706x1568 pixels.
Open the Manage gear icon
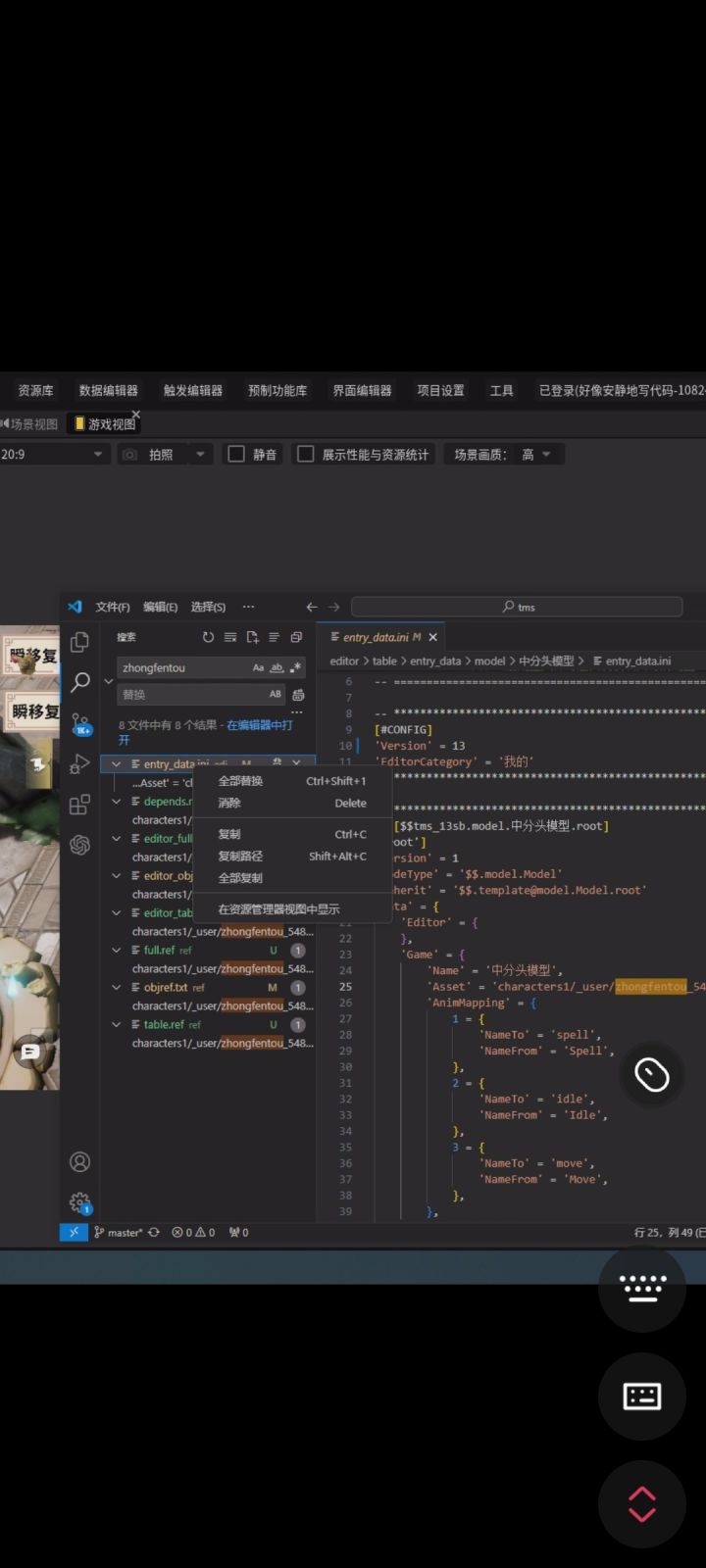pyautogui.click(x=80, y=1202)
